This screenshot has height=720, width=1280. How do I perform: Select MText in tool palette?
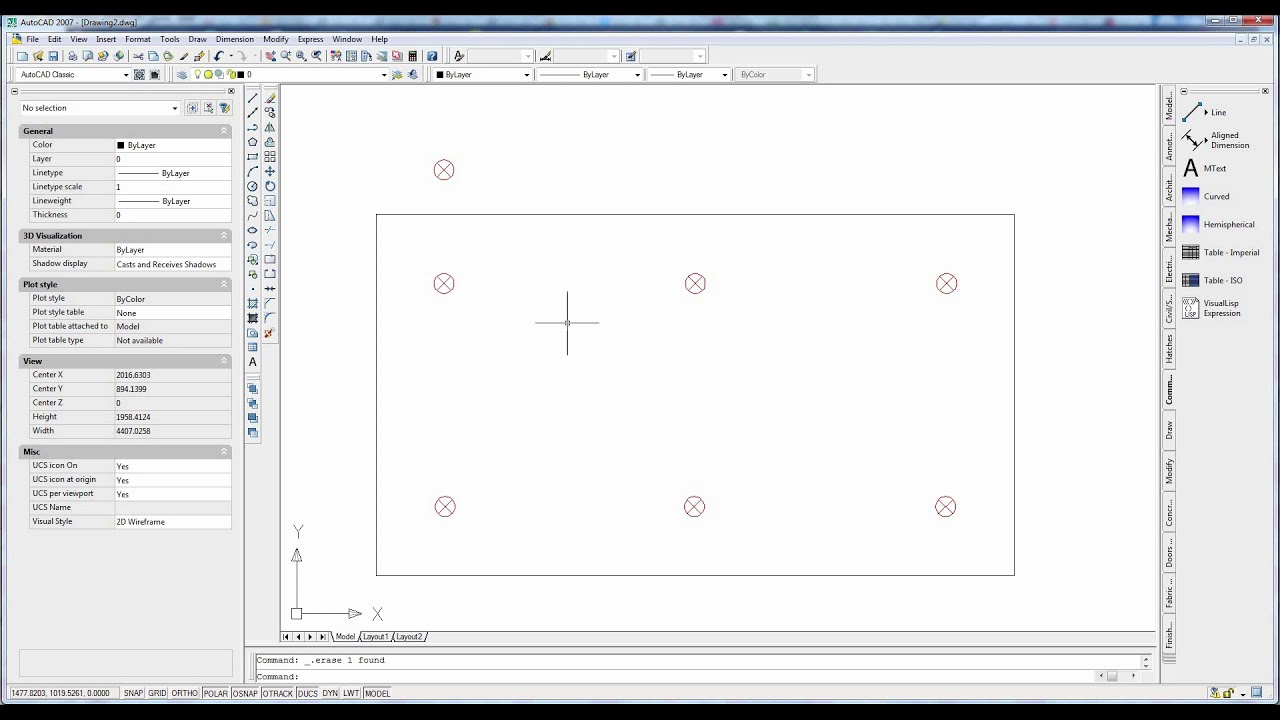point(1204,168)
